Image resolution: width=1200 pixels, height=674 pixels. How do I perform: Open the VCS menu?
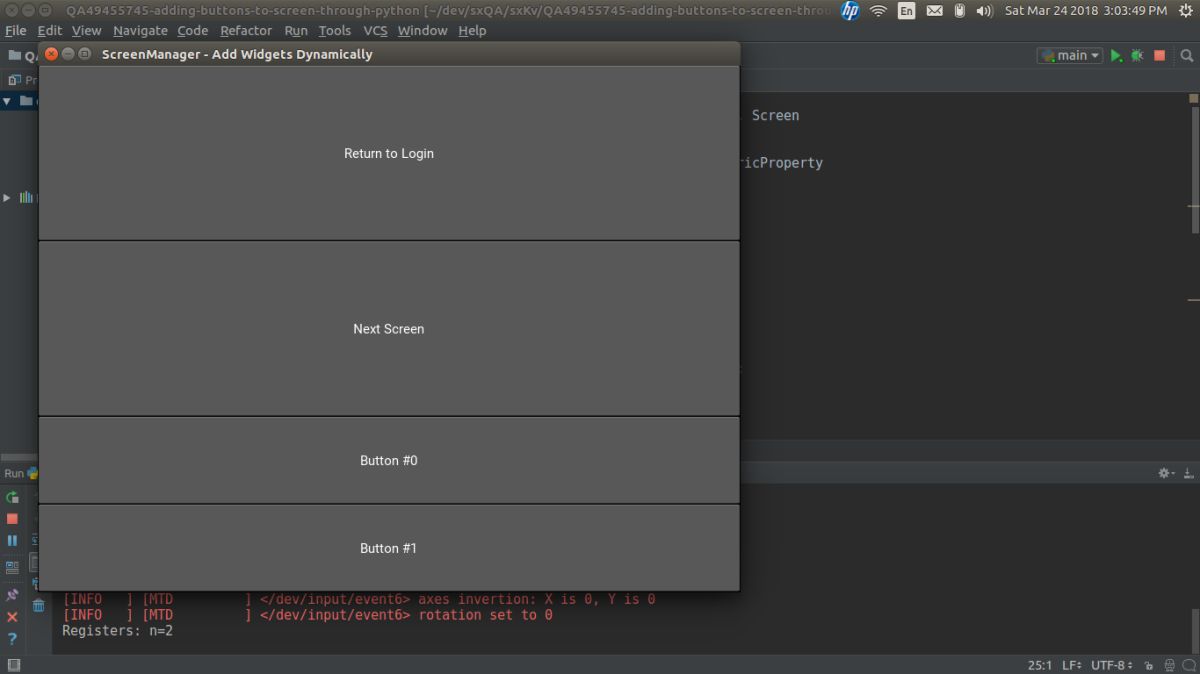pyautogui.click(x=375, y=30)
